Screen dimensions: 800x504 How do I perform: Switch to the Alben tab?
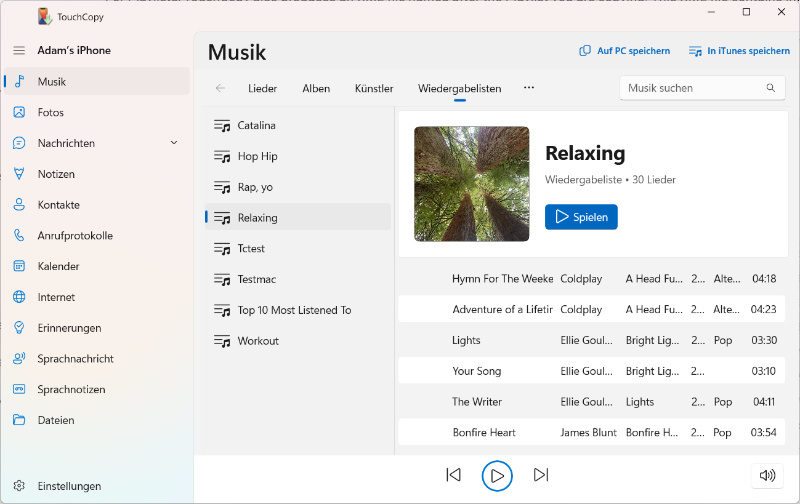click(316, 88)
